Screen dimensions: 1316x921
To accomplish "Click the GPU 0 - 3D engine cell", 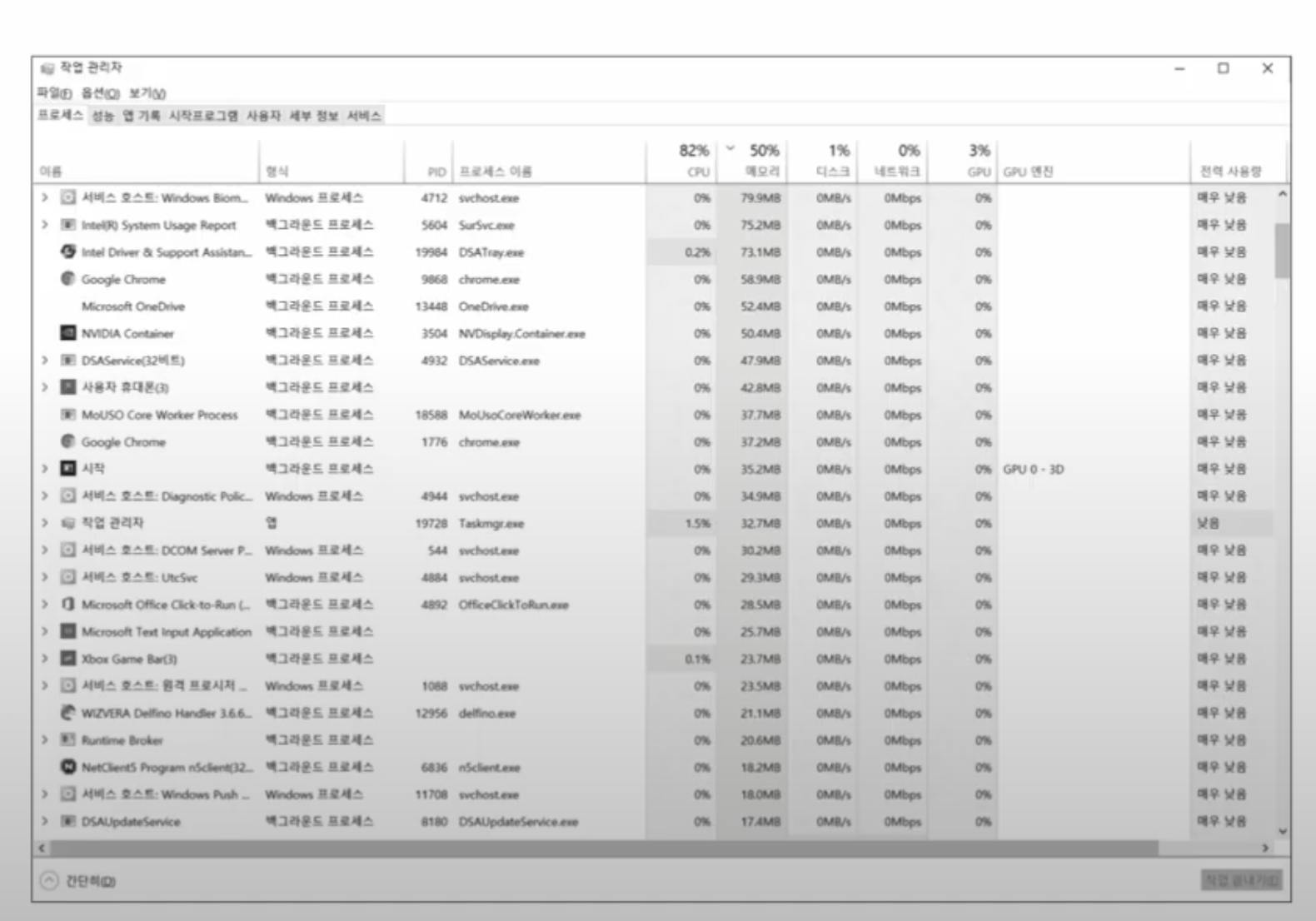I will point(1033,470).
